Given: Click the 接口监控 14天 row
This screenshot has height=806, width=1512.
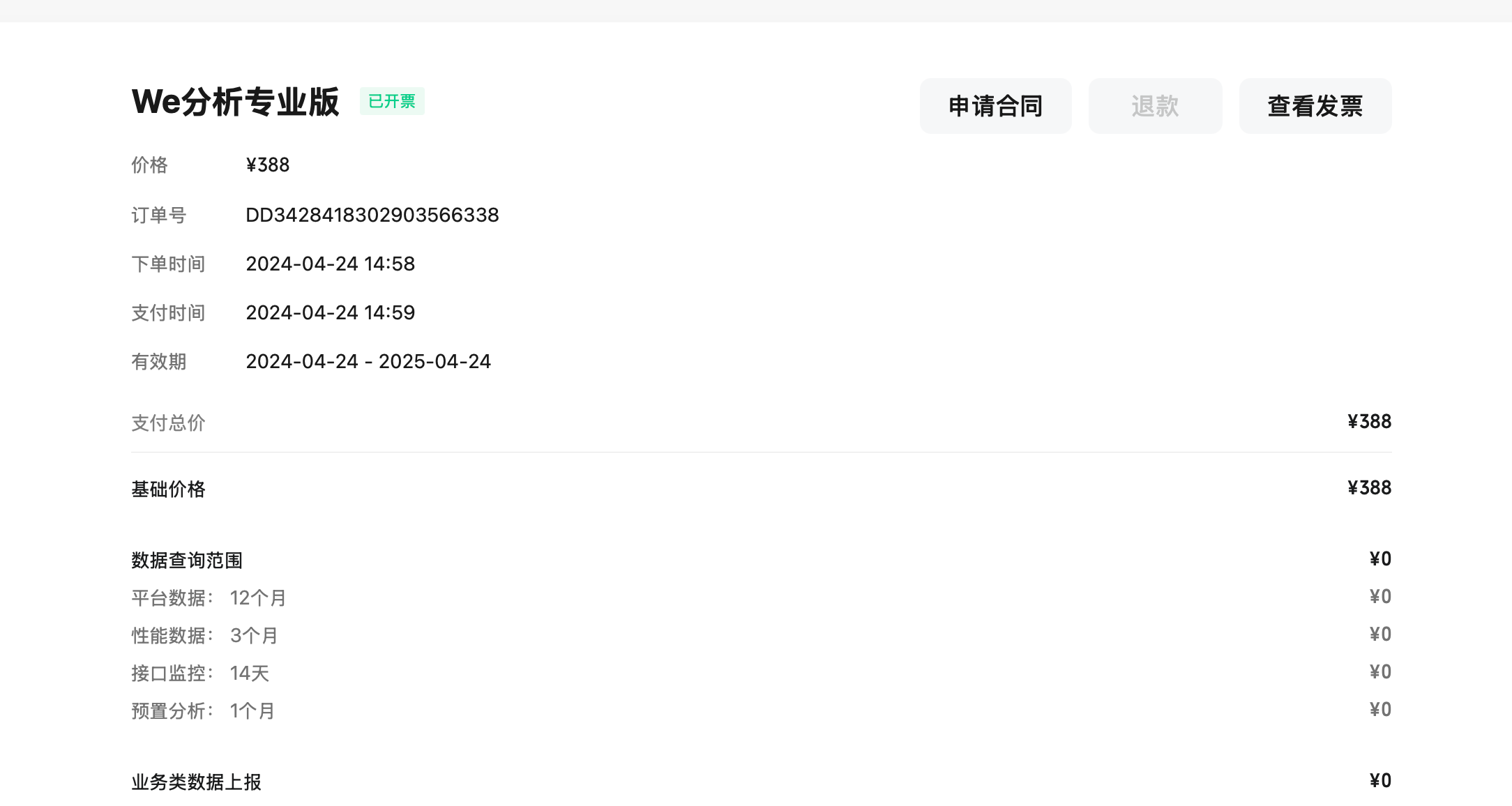Looking at the screenshot, I should pos(200,673).
